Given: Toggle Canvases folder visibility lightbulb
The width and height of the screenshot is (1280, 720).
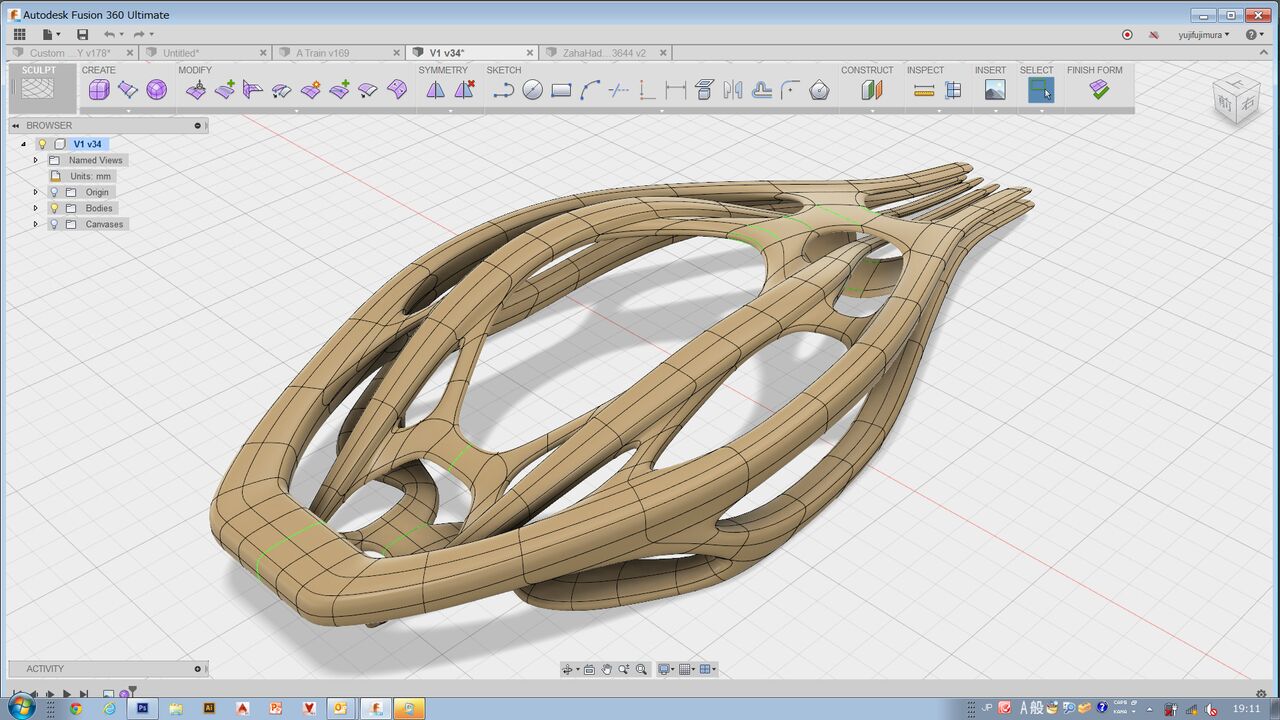Looking at the screenshot, I should click(54, 224).
